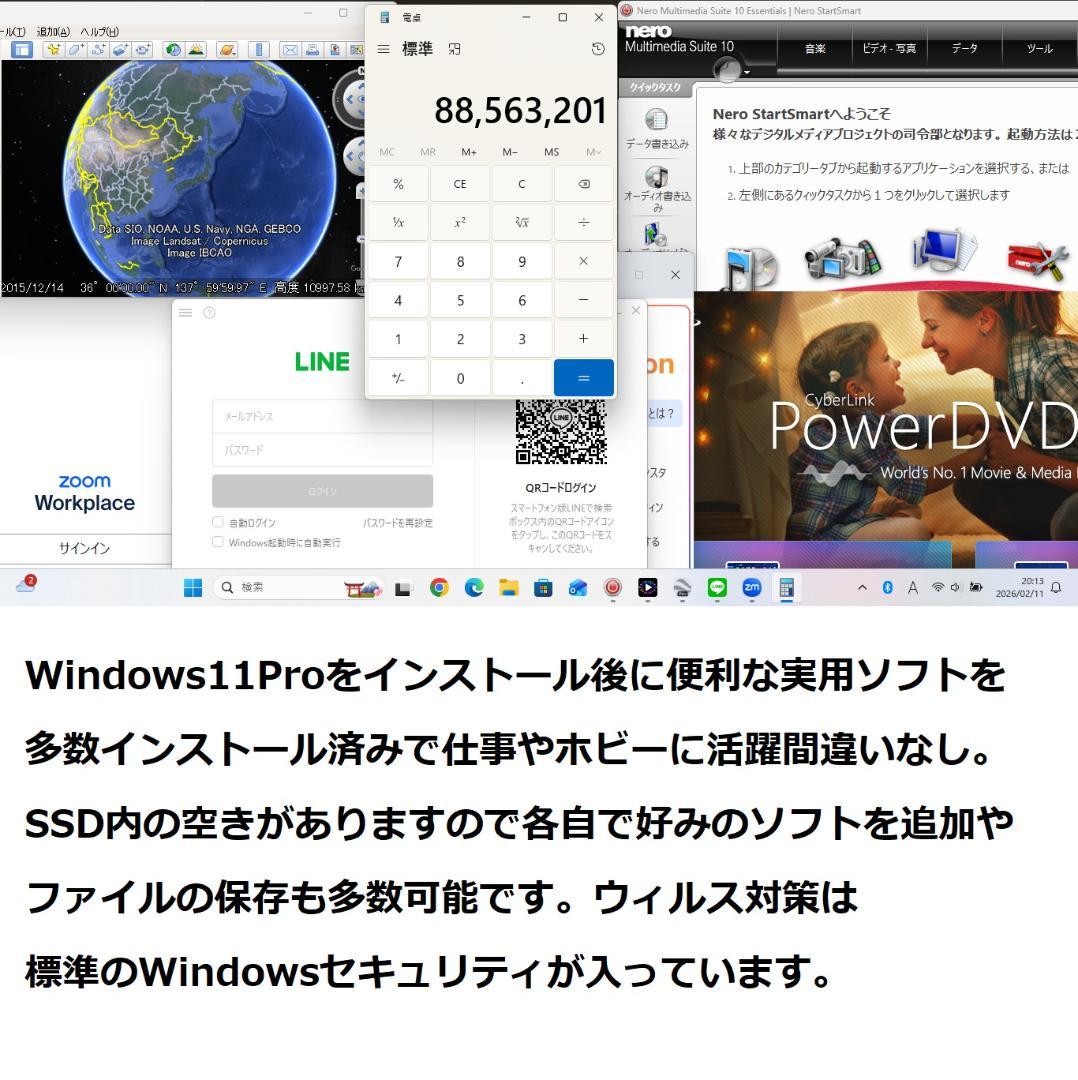Click the メールアドレス input field in LINE
The height and width of the screenshot is (1080, 1078).
(x=322, y=416)
